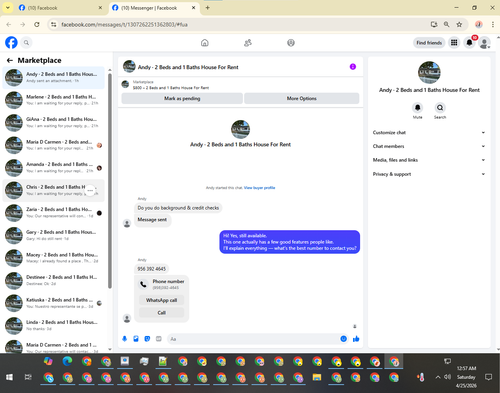Click the conversation list scrollbar
Image resolution: width=500 pixels, height=393 pixels.
click(x=110, y=182)
